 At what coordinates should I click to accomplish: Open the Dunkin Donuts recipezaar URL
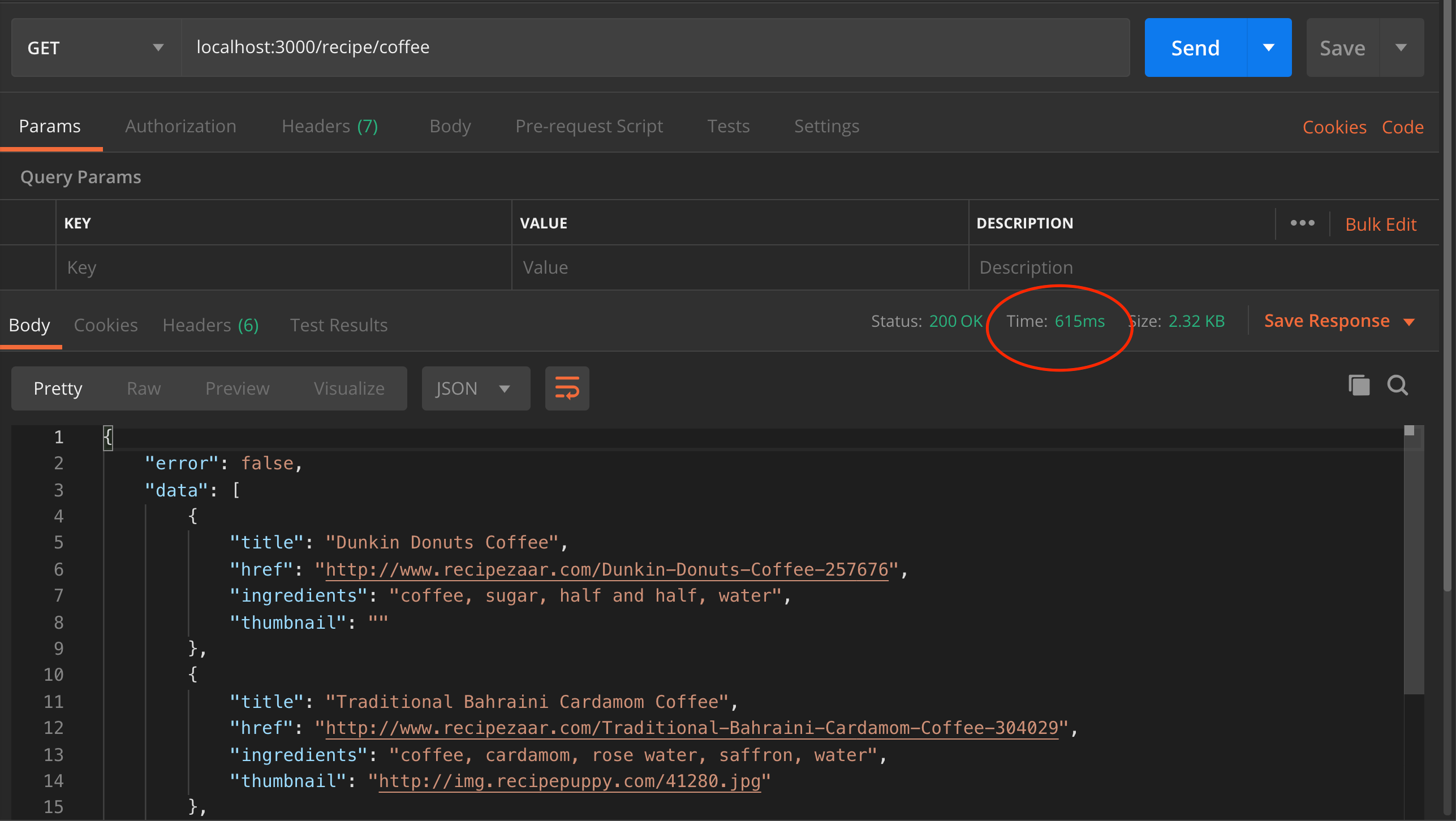coord(606,569)
